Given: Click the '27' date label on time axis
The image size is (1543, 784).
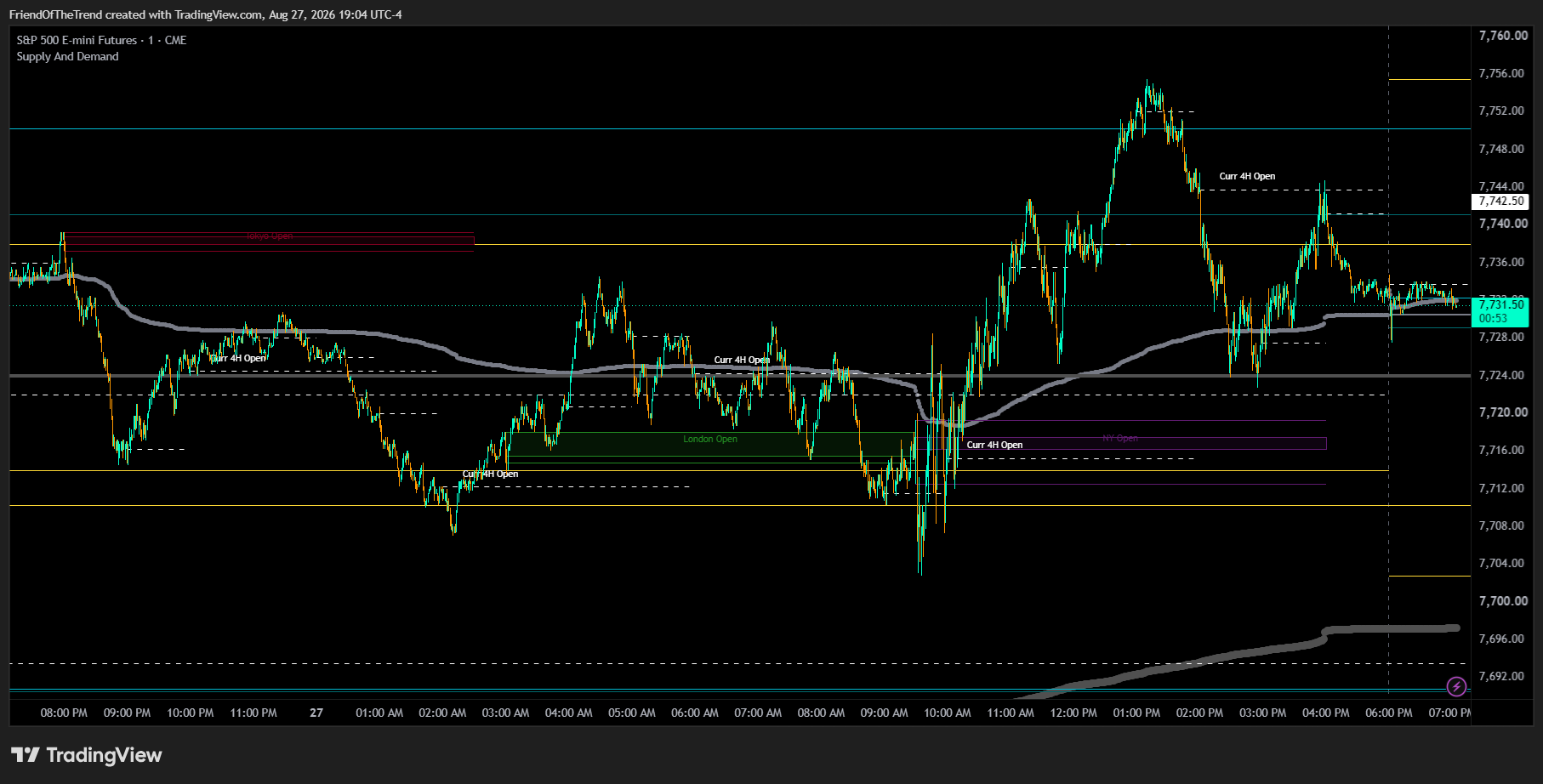Looking at the screenshot, I should pyautogui.click(x=316, y=713).
